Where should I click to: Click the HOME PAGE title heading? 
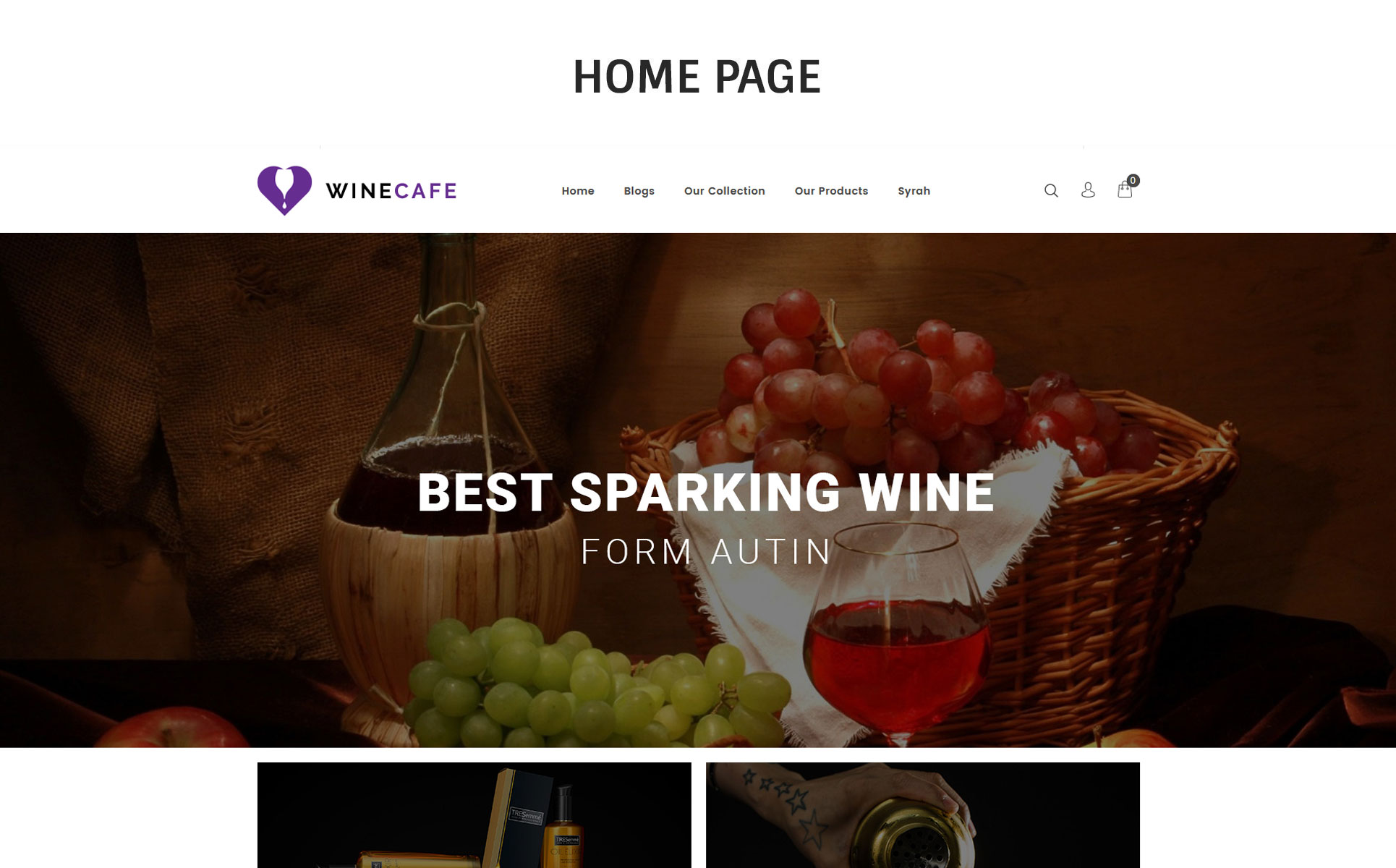[697, 77]
